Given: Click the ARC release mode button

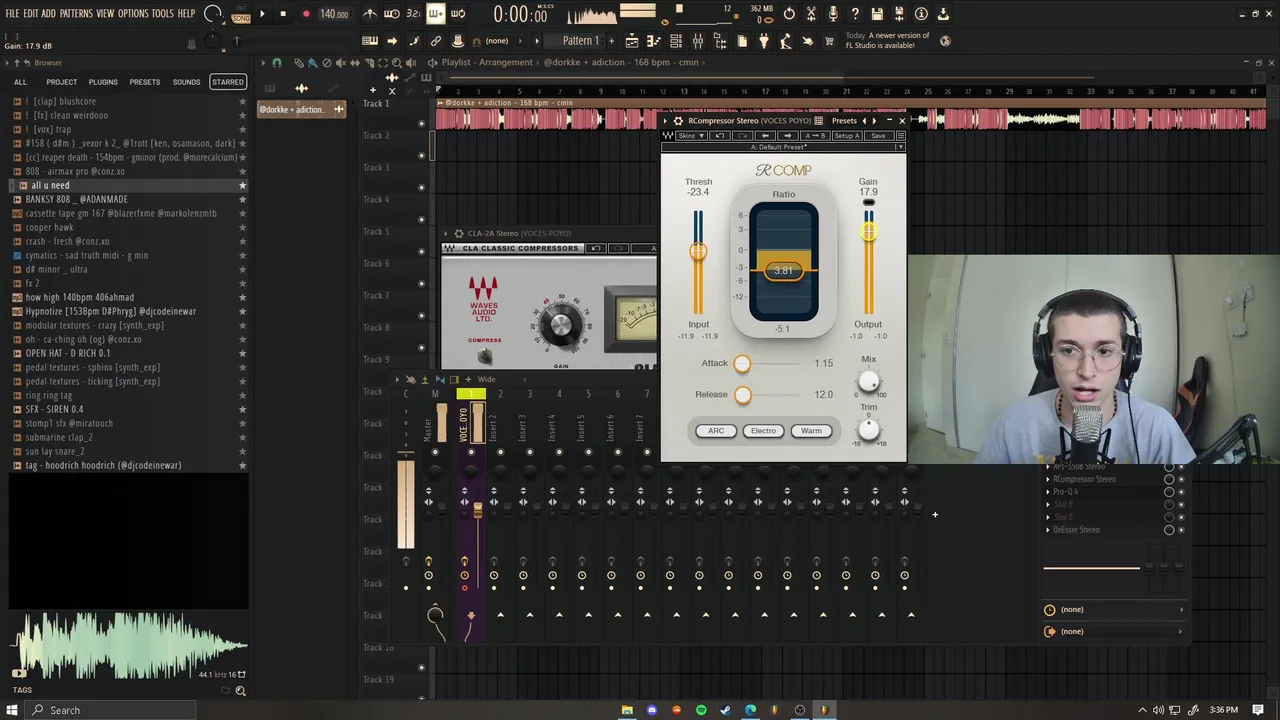Looking at the screenshot, I should tap(716, 431).
